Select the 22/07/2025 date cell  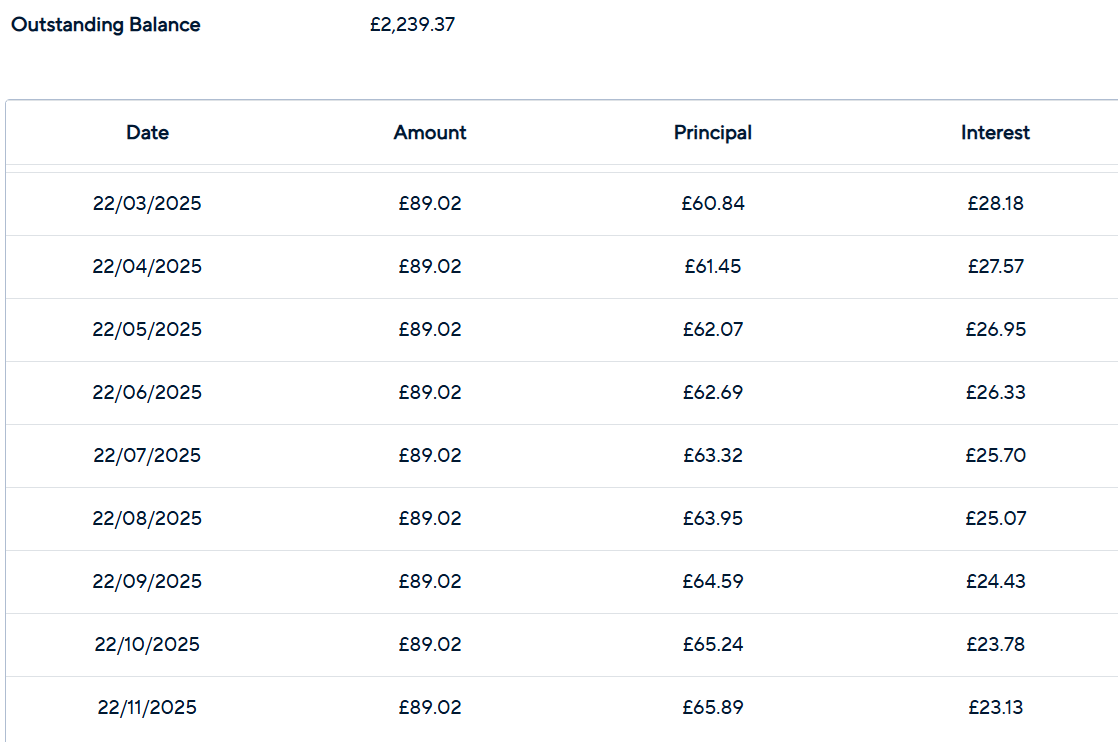pos(147,455)
